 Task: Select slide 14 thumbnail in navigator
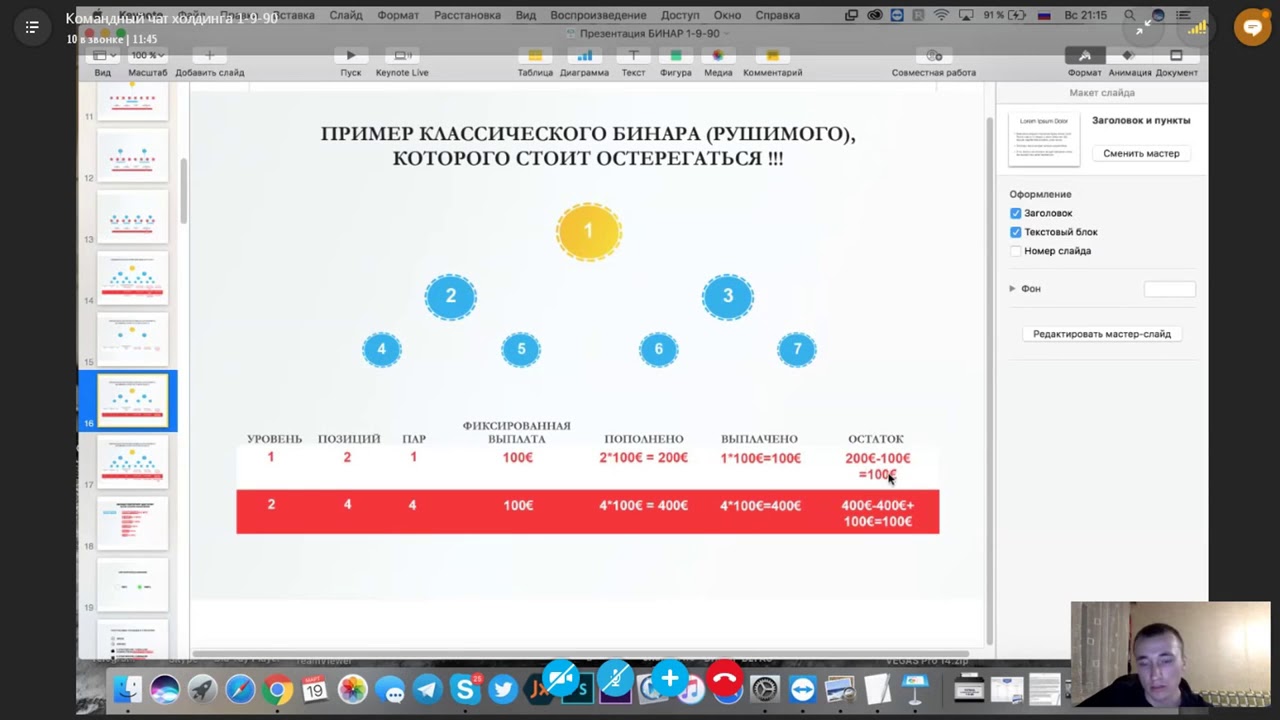click(132, 279)
